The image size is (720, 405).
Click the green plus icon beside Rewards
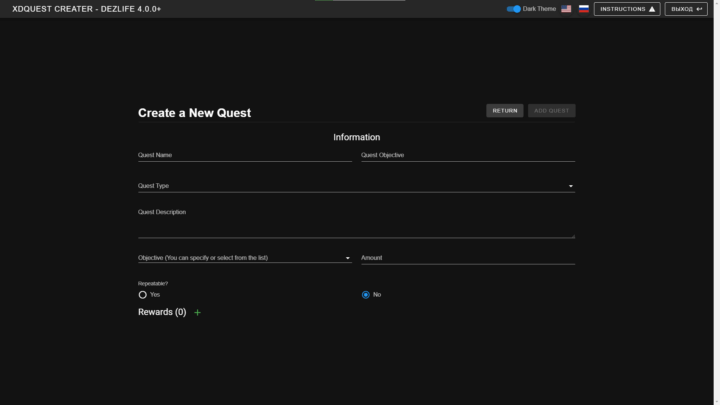pyautogui.click(x=197, y=313)
